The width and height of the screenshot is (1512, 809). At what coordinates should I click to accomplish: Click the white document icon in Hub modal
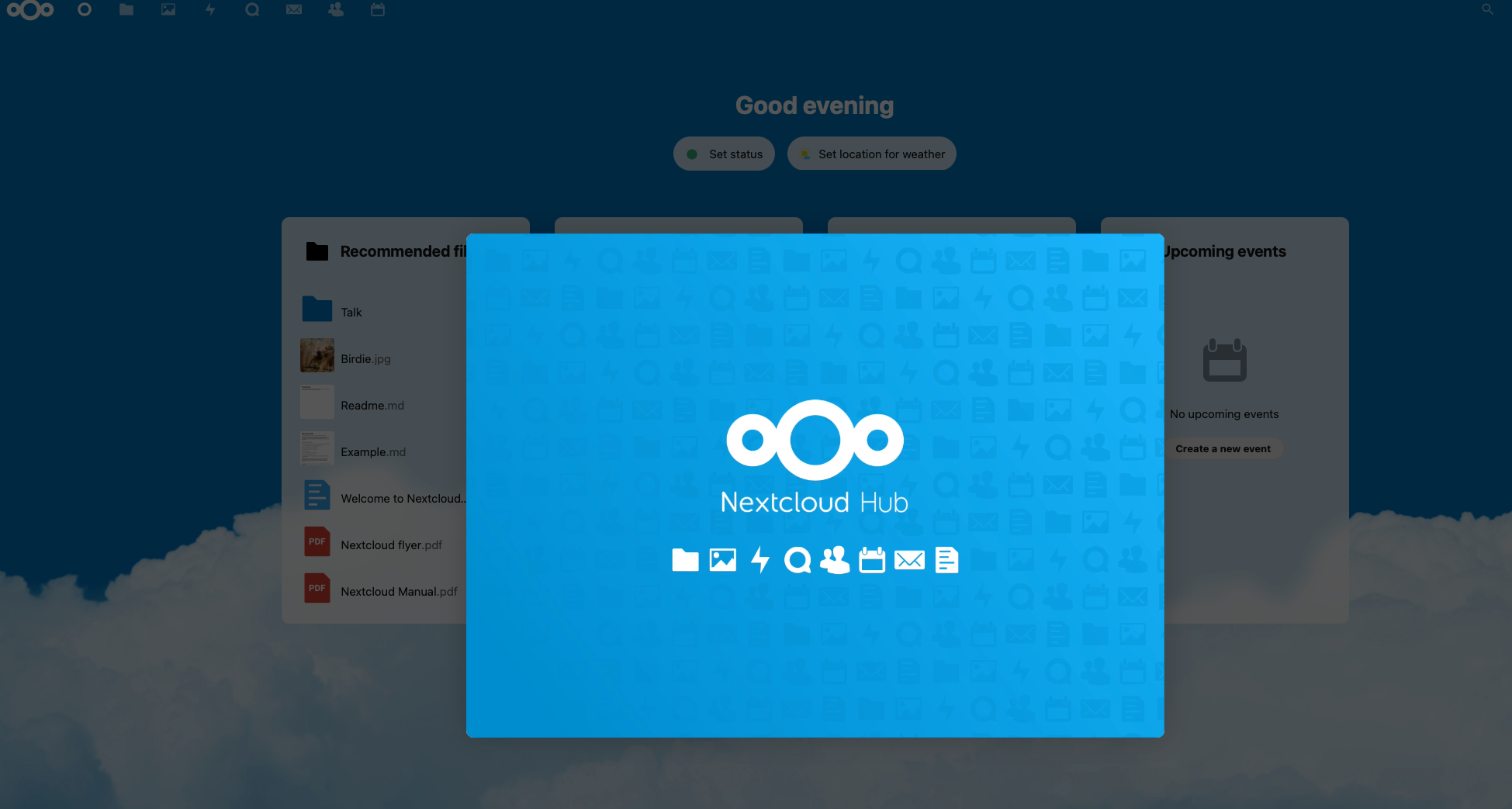[x=946, y=560]
